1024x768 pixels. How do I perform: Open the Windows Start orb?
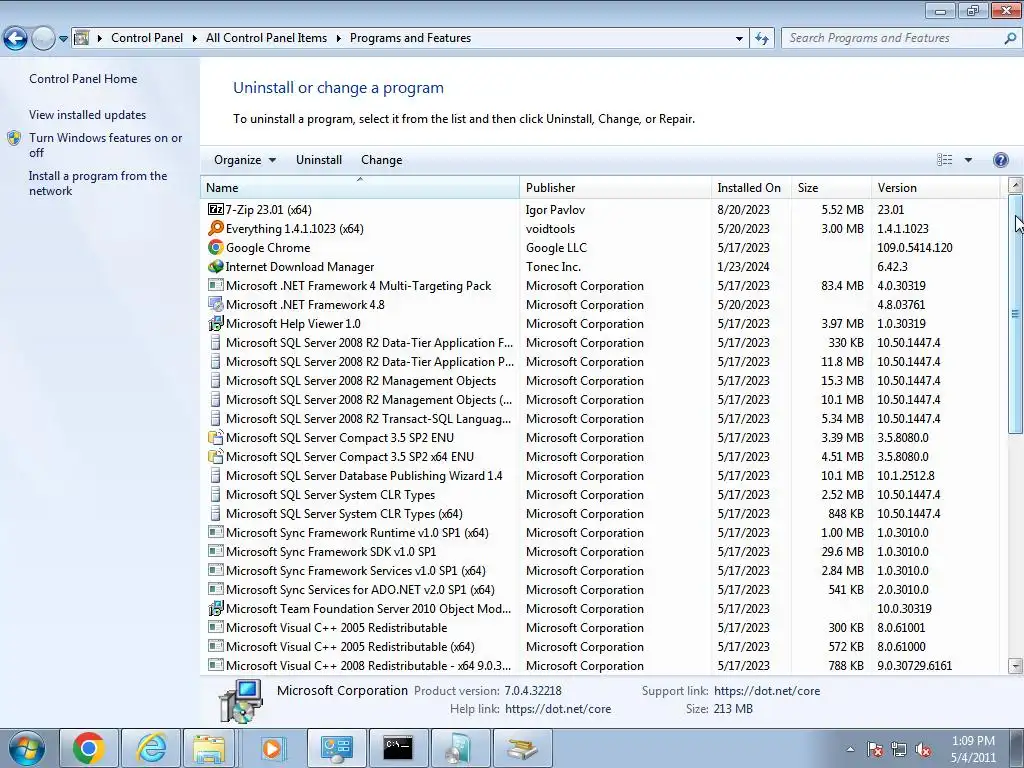click(x=27, y=748)
